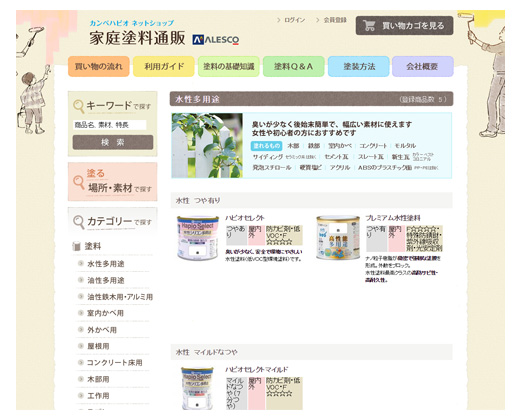This screenshot has width=520, height=420.
Task: Click the ALESCO logo
Action: point(216,40)
